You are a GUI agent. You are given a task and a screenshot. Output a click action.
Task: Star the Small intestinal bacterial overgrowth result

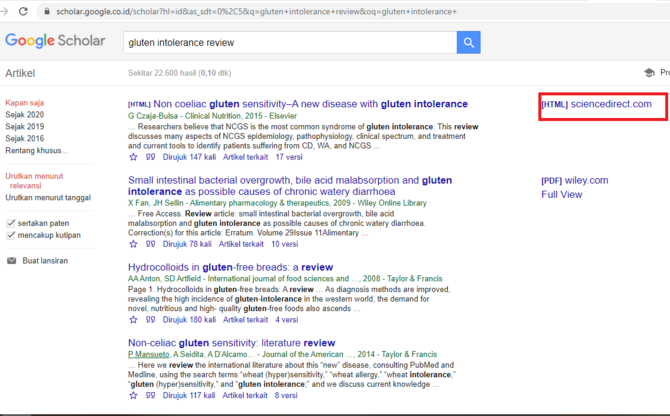tap(133, 244)
